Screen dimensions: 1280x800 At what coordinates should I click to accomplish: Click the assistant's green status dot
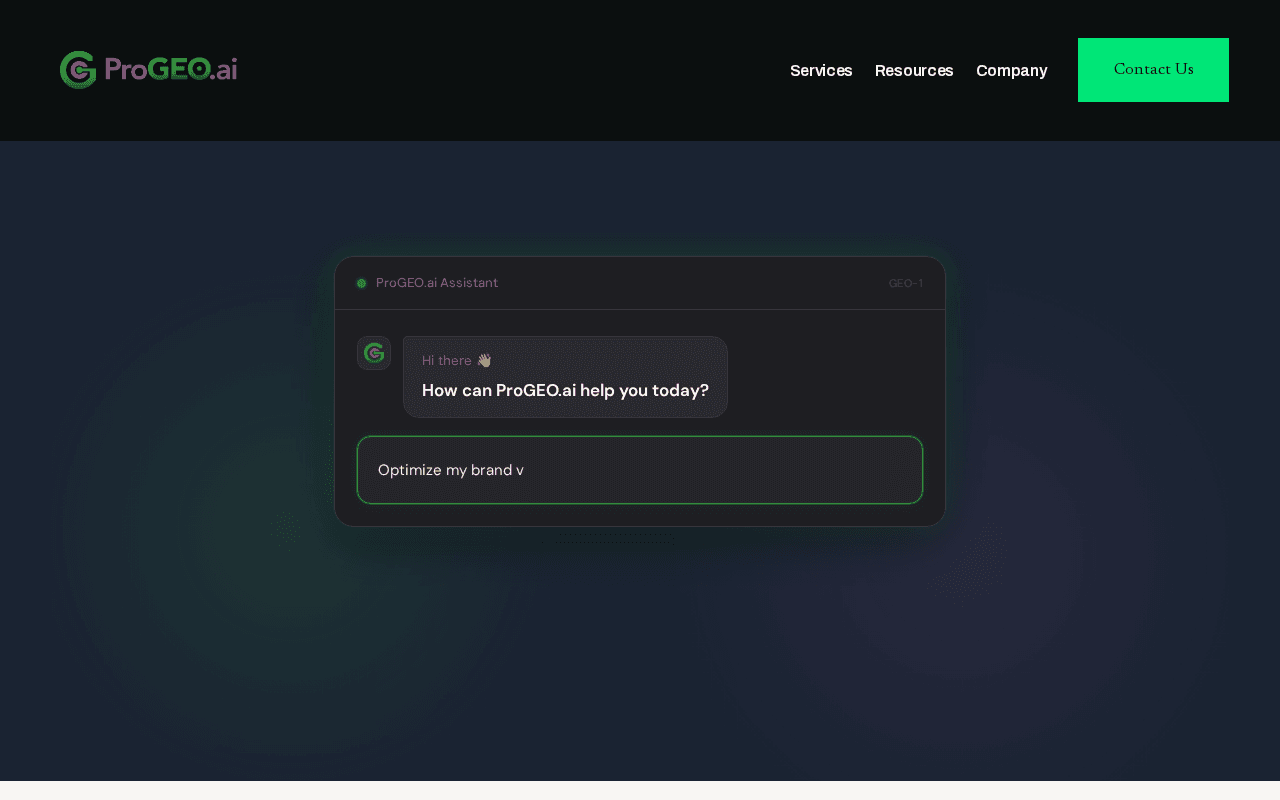[x=362, y=283]
